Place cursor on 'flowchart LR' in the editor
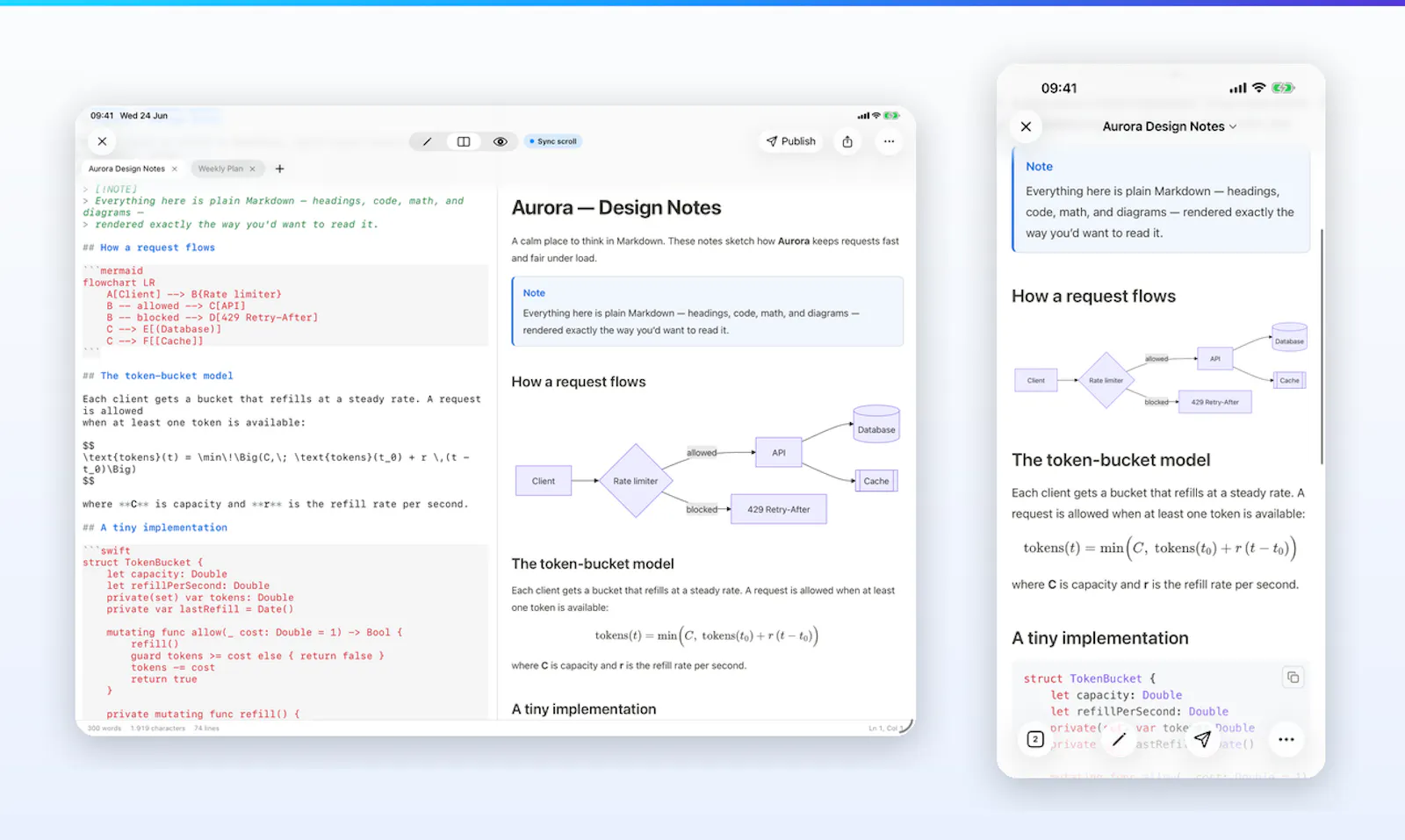 tap(119, 283)
